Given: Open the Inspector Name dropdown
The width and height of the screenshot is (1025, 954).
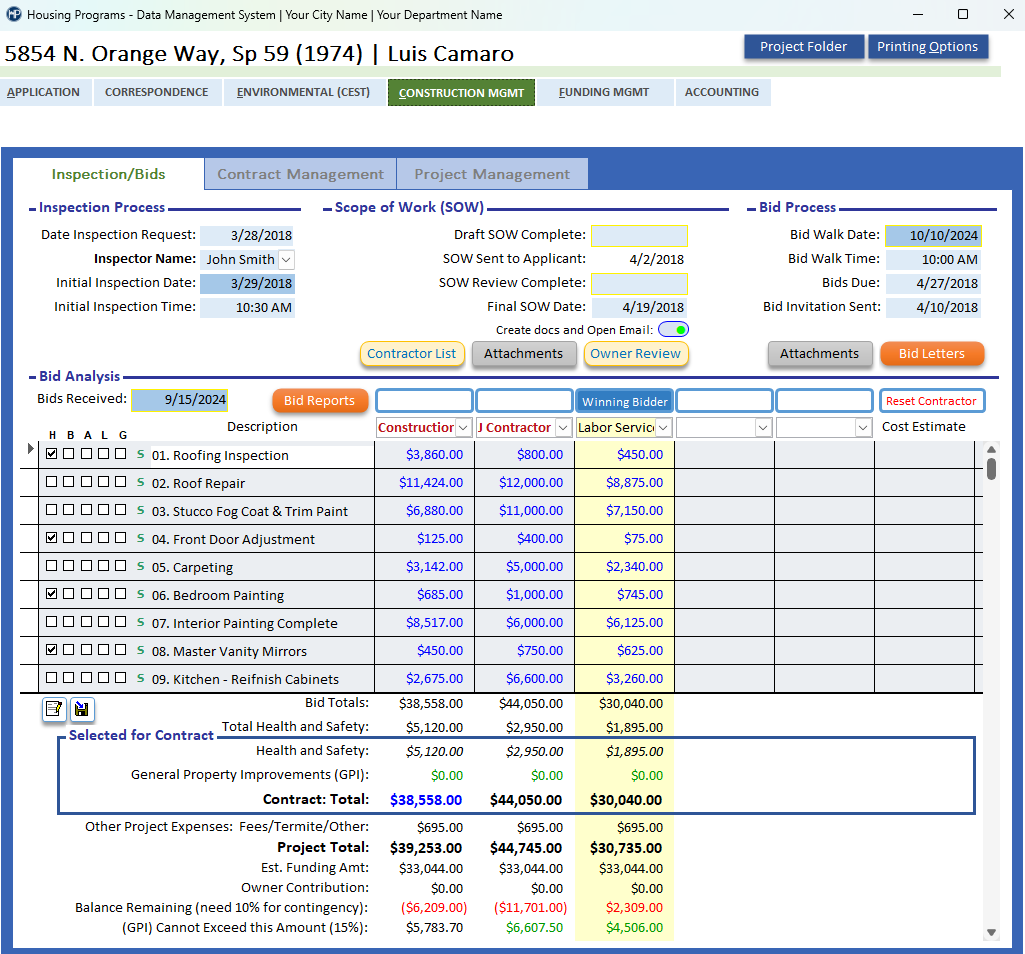Looking at the screenshot, I should (x=286, y=260).
